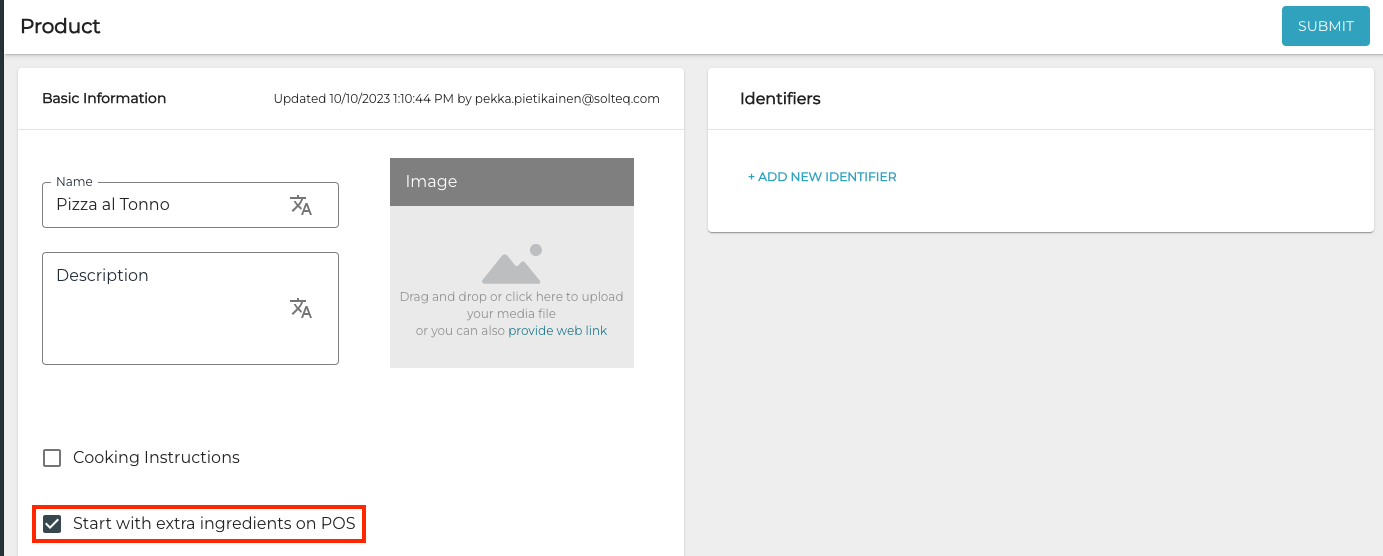
Task: Click the Product page title
Action: tap(60, 27)
